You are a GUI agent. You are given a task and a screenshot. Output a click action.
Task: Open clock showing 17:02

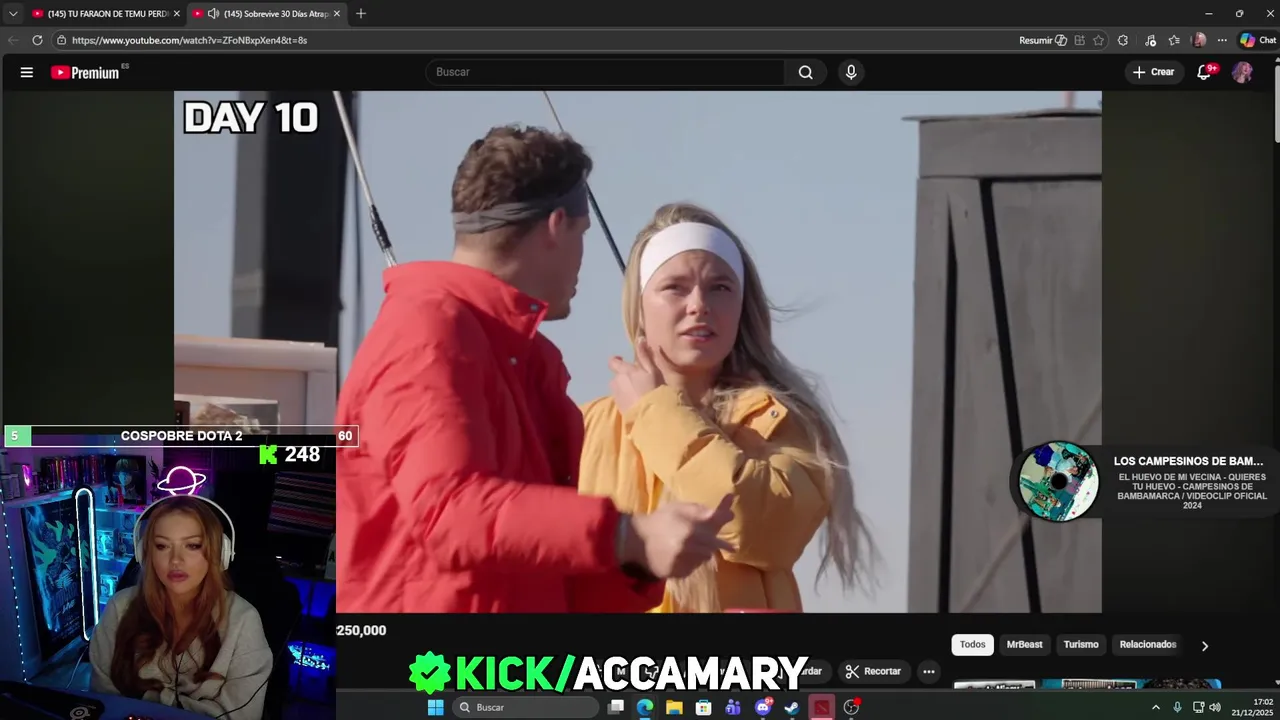click(1252, 707)
